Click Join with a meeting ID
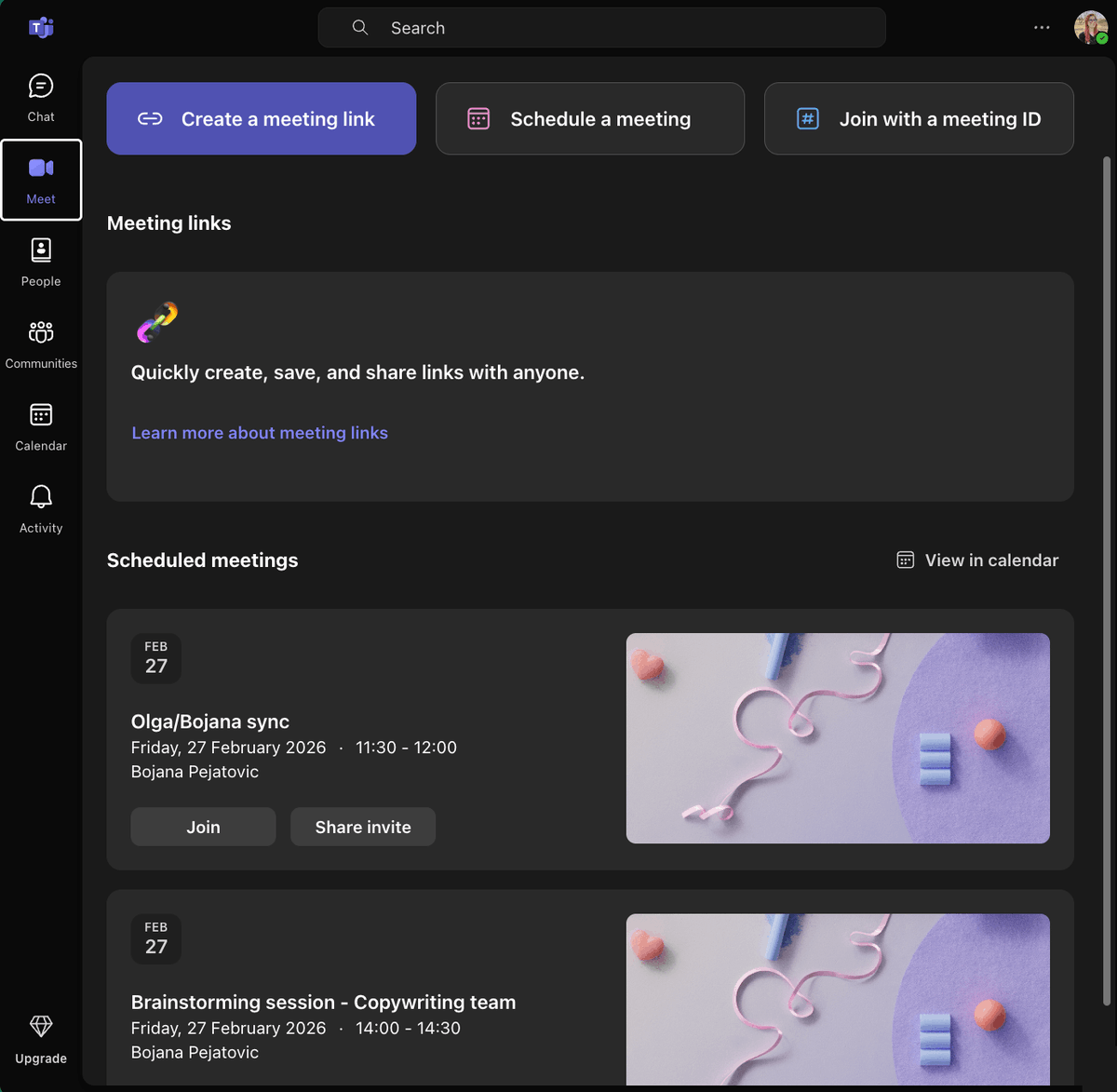 coord(918,118)
